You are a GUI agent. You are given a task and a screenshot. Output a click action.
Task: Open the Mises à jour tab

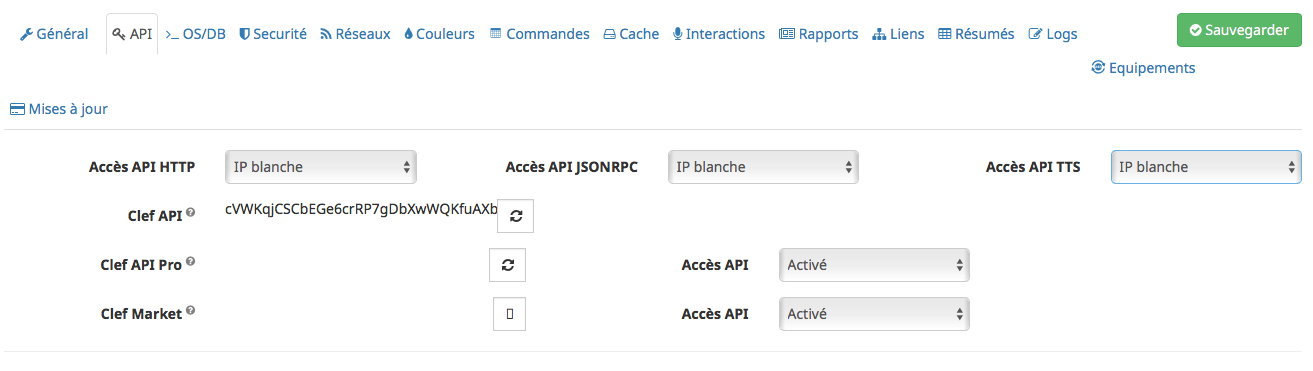coord(58,109)
